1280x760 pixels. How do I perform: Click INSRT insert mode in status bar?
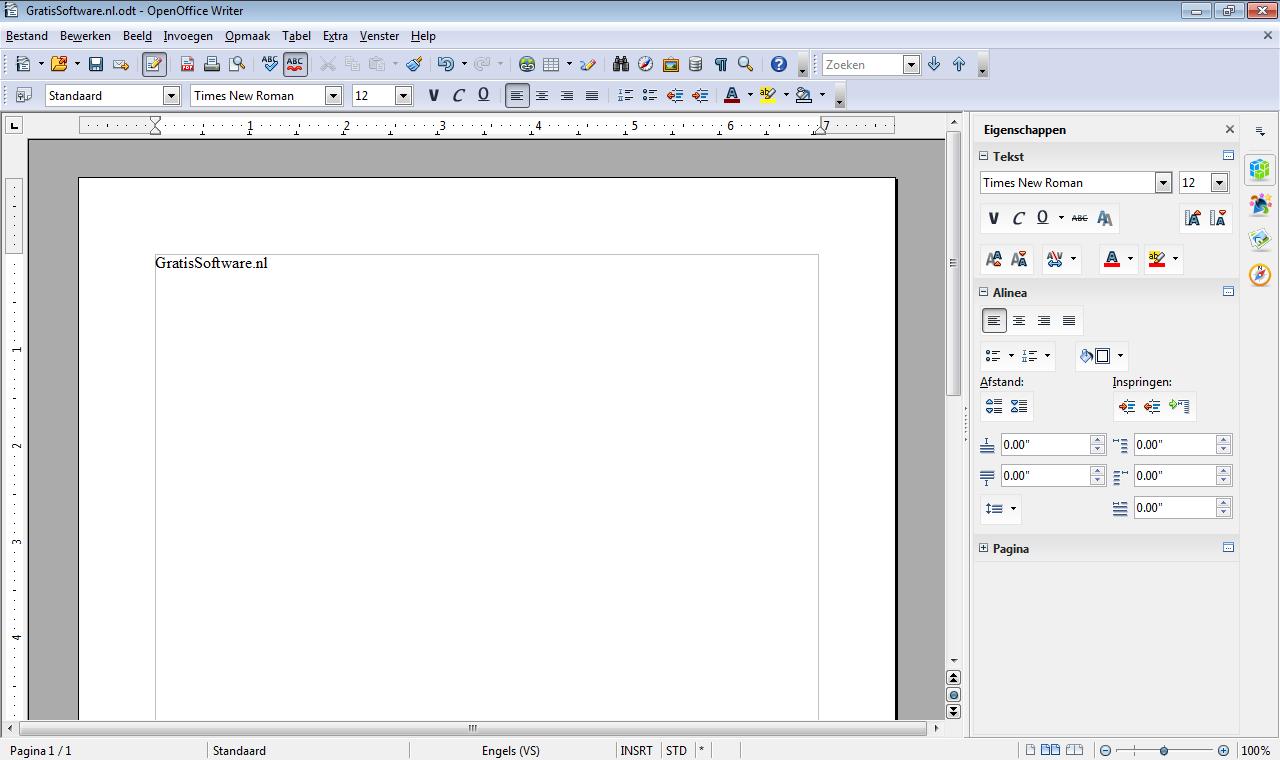[636, 750]
